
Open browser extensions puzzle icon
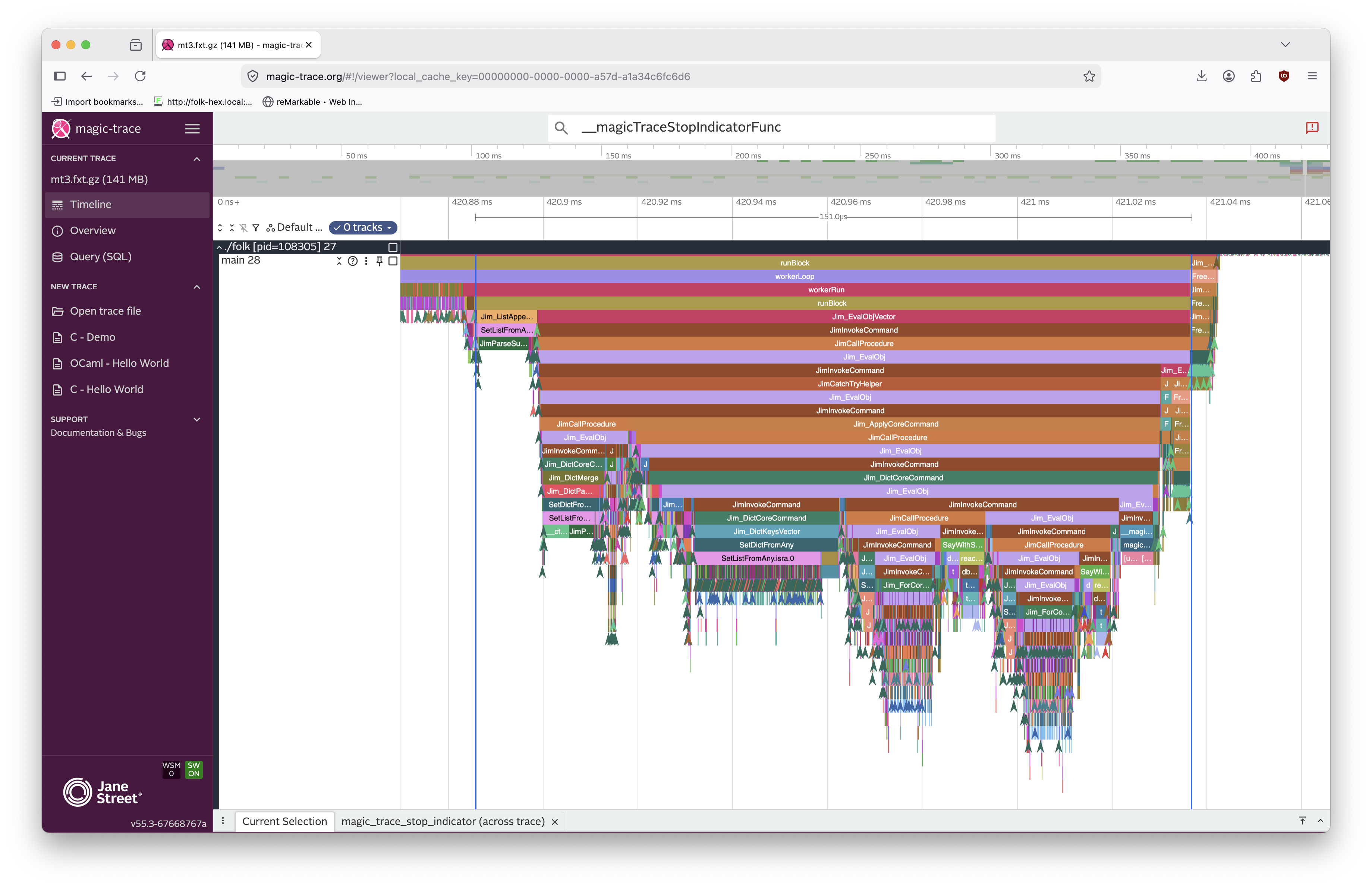coord(1256,76)
